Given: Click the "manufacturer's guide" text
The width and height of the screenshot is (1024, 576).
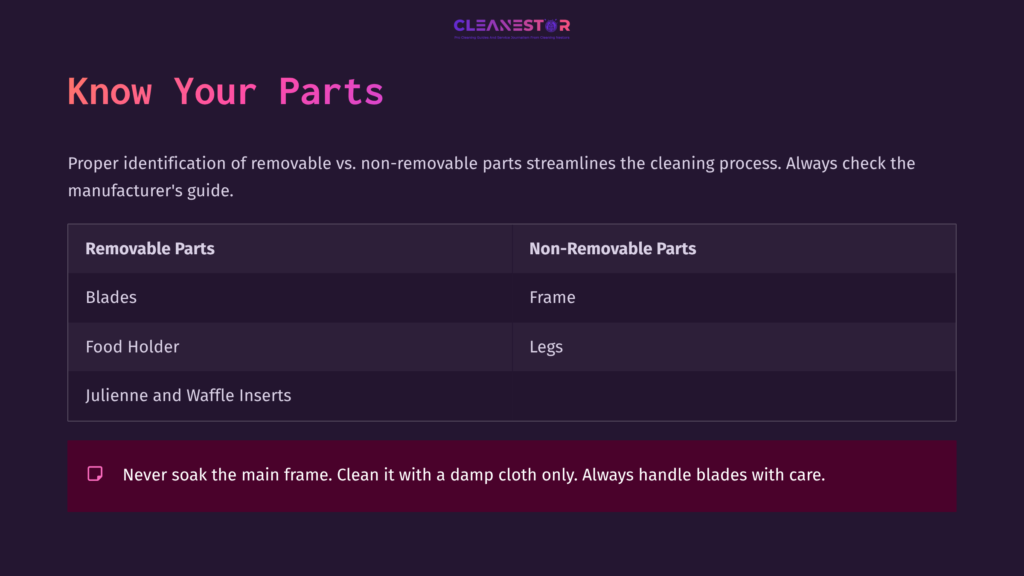Looking at the screenshot, I should point(150,190).
